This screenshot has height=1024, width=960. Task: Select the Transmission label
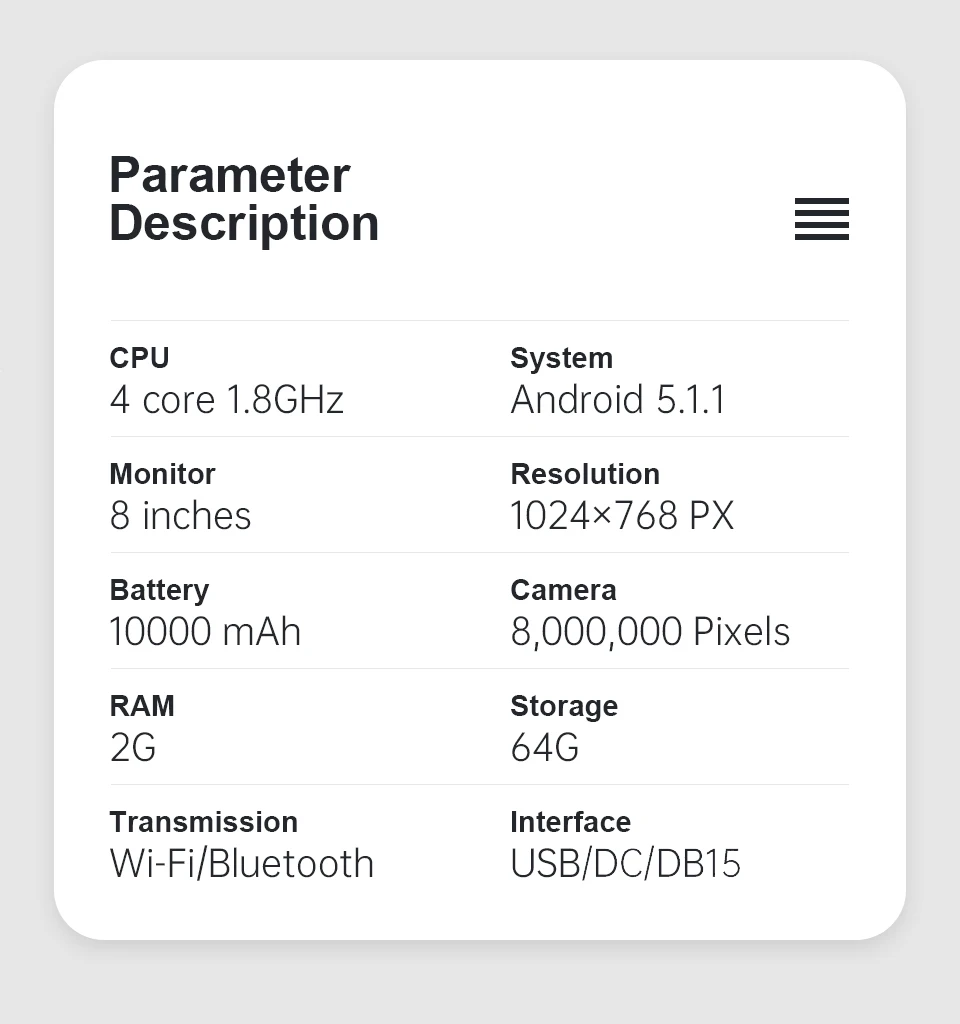203,821
